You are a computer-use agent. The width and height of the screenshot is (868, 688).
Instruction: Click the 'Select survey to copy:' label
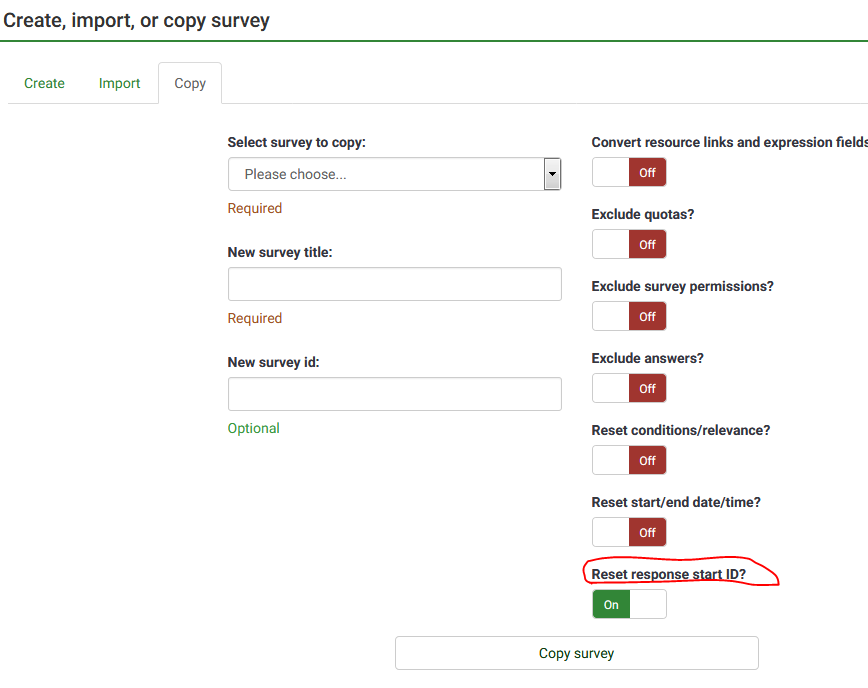(x=296, y=142)
